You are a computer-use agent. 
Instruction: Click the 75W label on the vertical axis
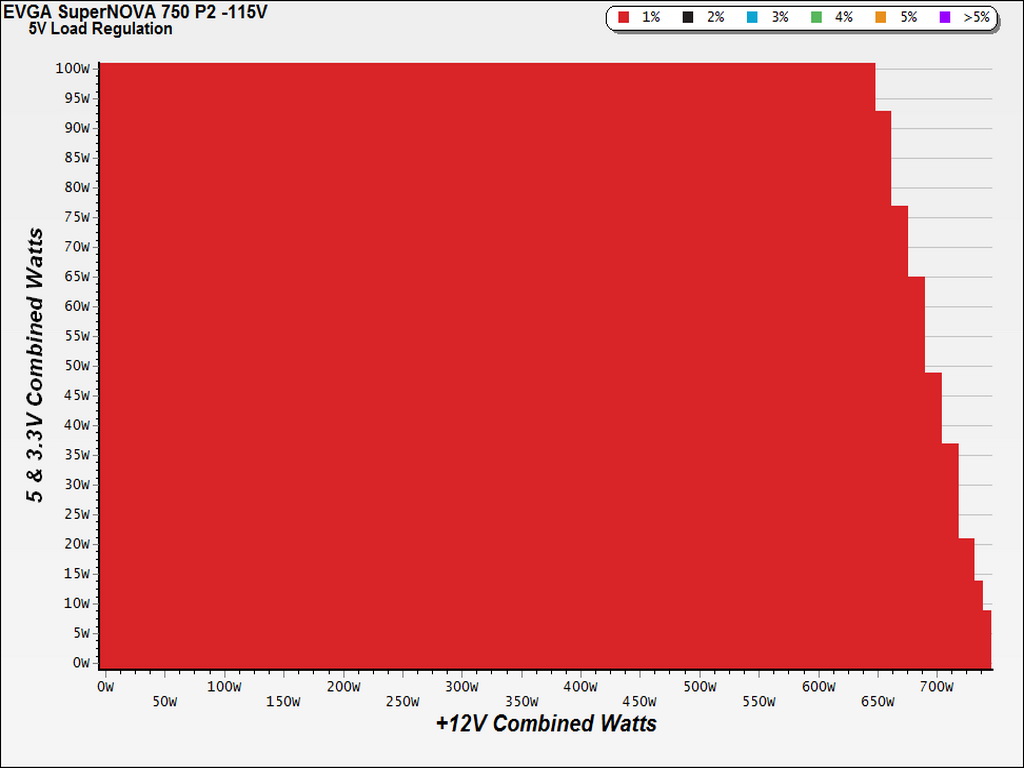pos(76,217)
